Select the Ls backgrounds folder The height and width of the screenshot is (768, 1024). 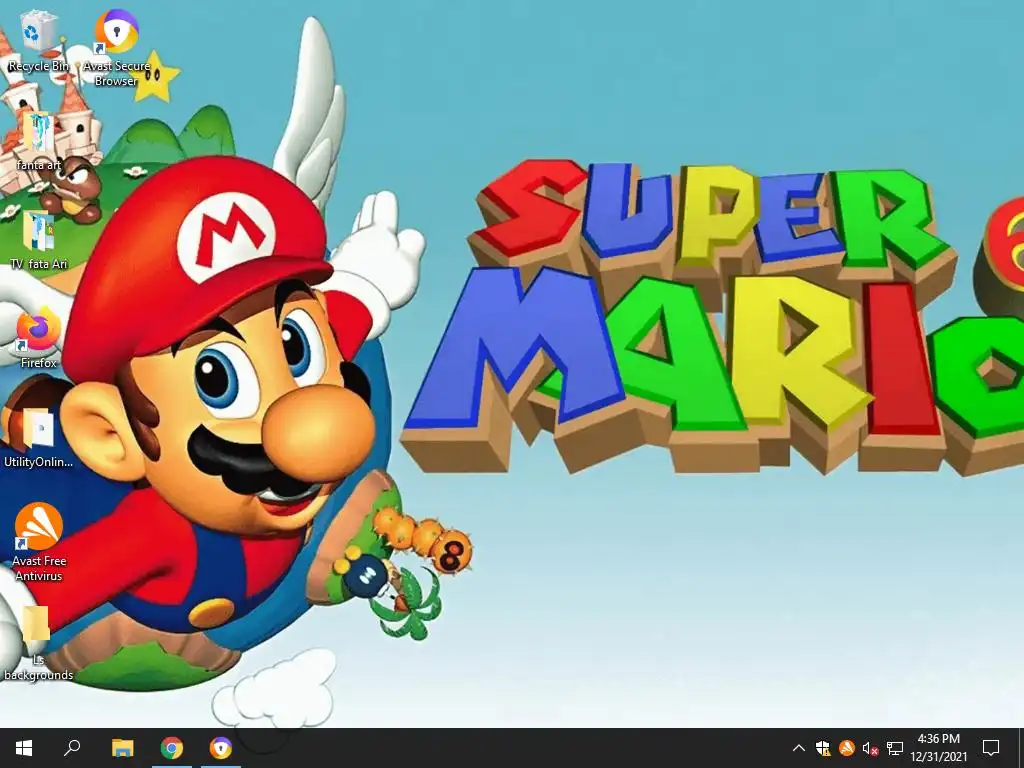coord(39,644)
